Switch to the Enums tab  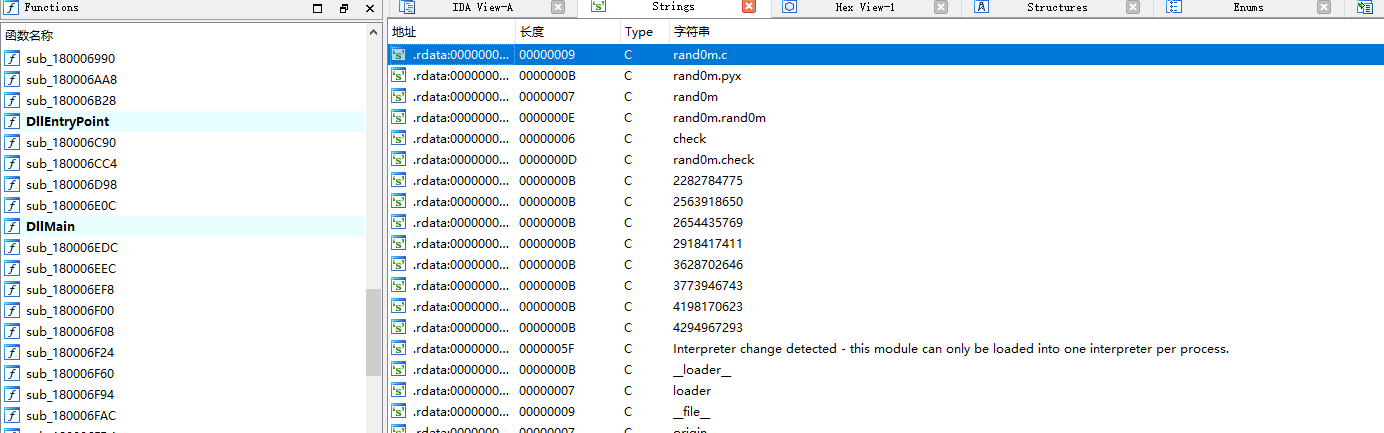tap(1247, 7)
